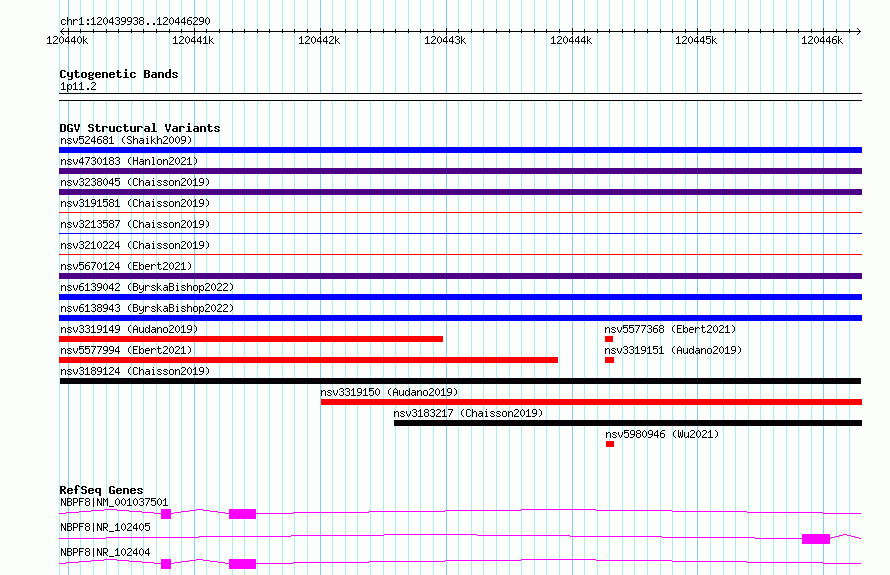Image resolution: width=890 pixels, height=575 pixels.
Task: Open the nsv3183217 (Chaisson2019) label
Action: click(468, 413)
